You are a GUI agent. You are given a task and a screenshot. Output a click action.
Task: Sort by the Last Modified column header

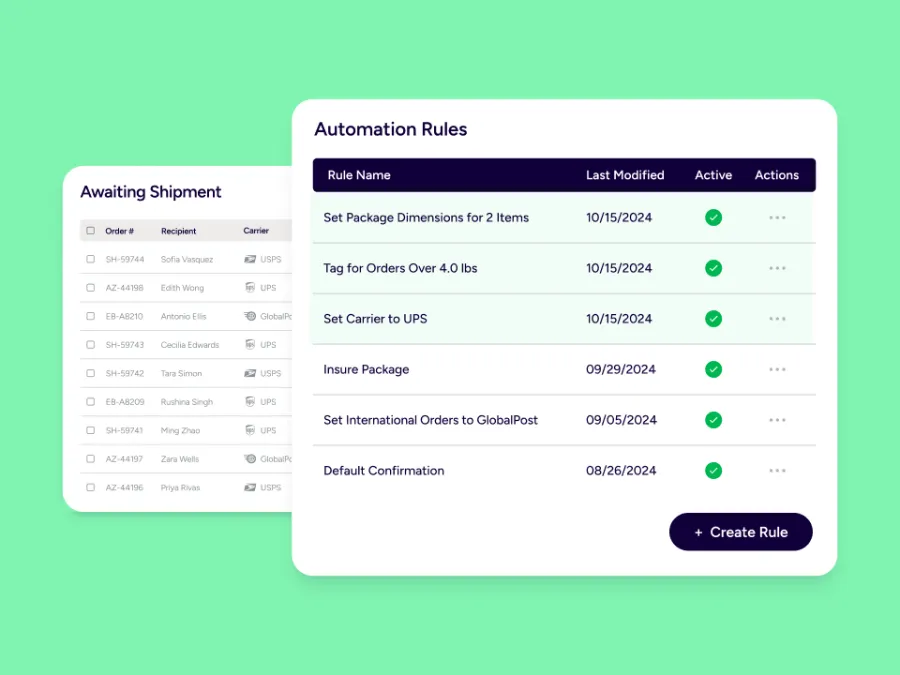[624, 175]
